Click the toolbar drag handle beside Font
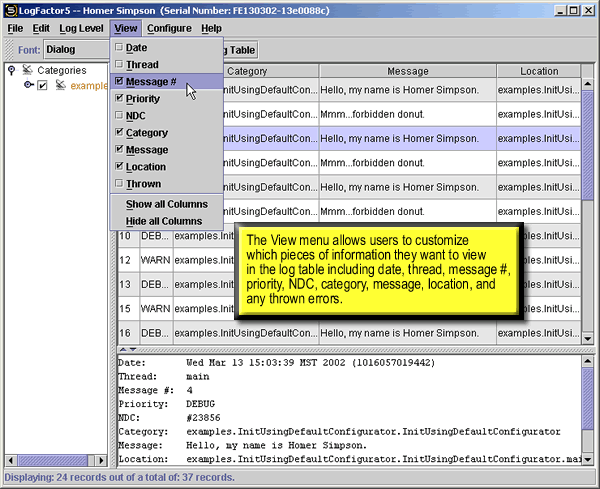This screenshot has width=600, height=489. coord(9,48)
